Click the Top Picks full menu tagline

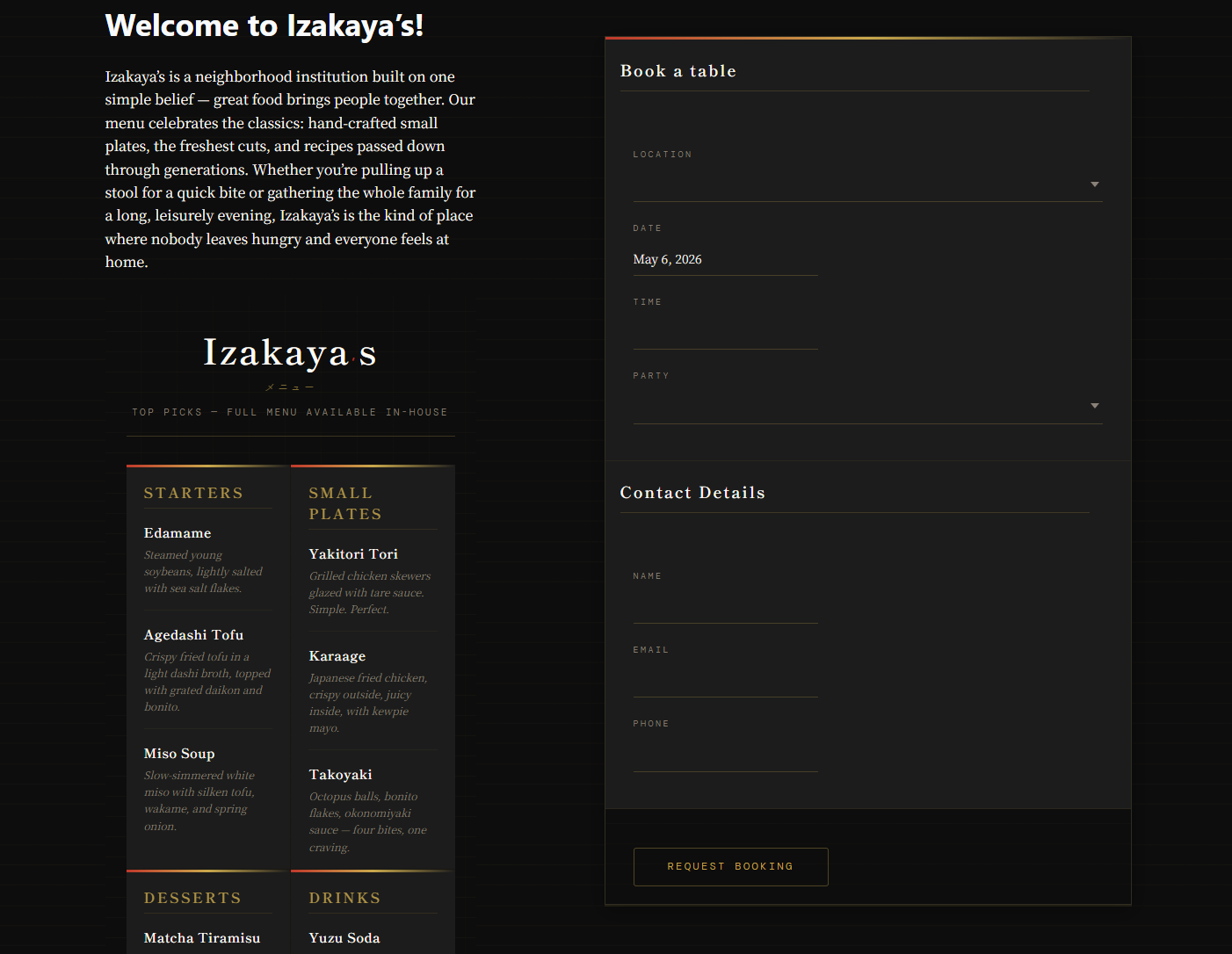click(x=290, y=412)
